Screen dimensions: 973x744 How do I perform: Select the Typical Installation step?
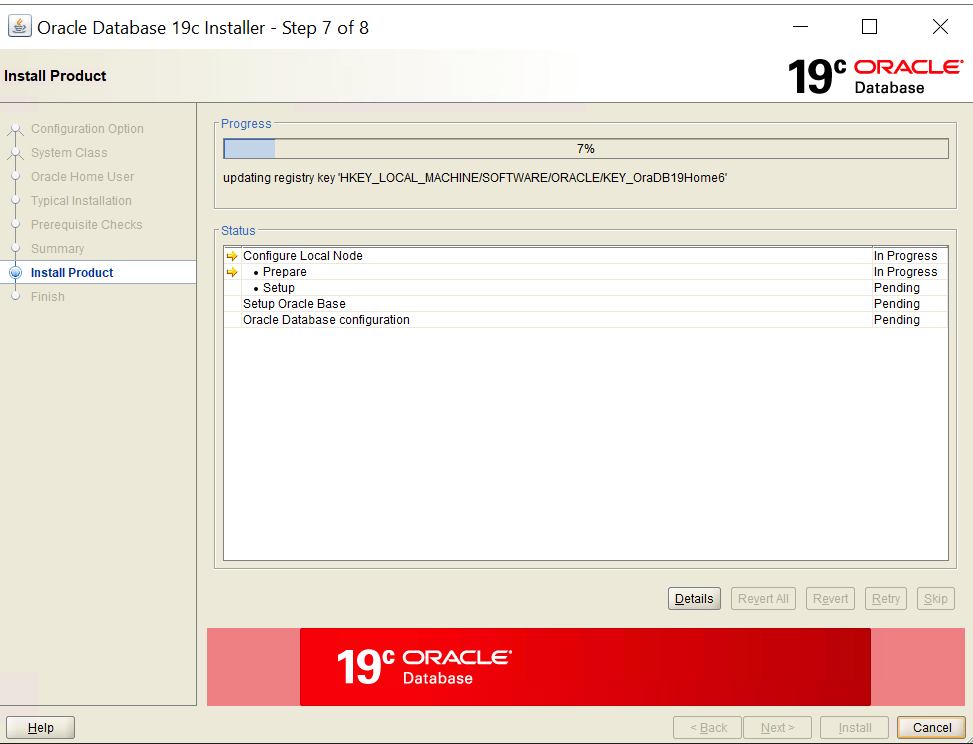click(x=81, y=200)
